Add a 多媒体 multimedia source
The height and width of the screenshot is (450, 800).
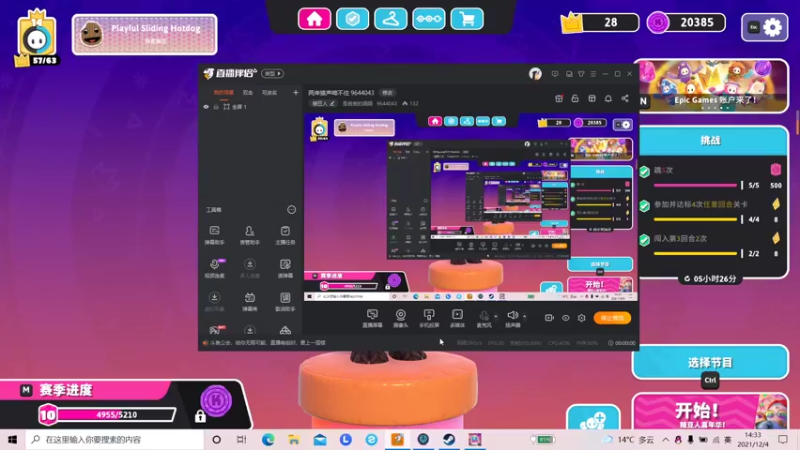pyautogui.click(x=457, y=318)
